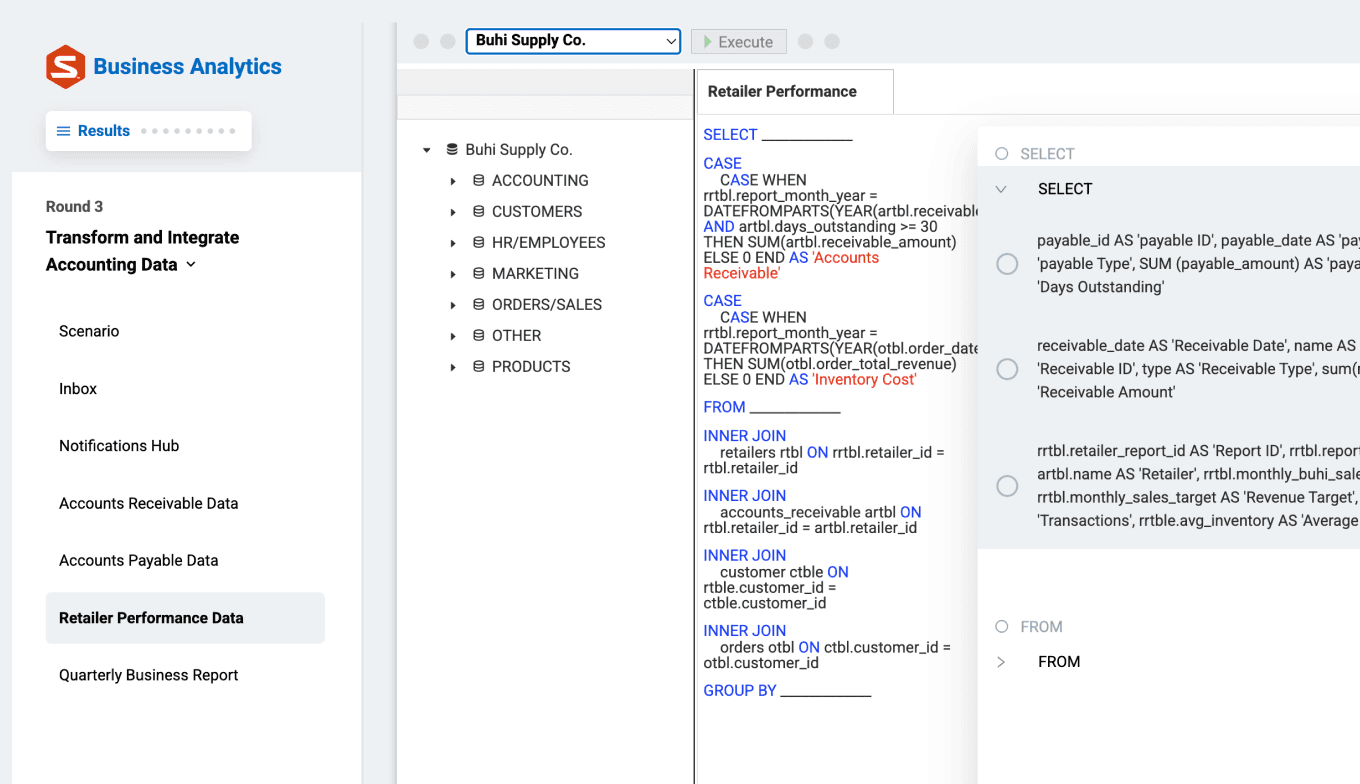
Task: Click the CUSTOMERS database icon
Action: point(479,212)
